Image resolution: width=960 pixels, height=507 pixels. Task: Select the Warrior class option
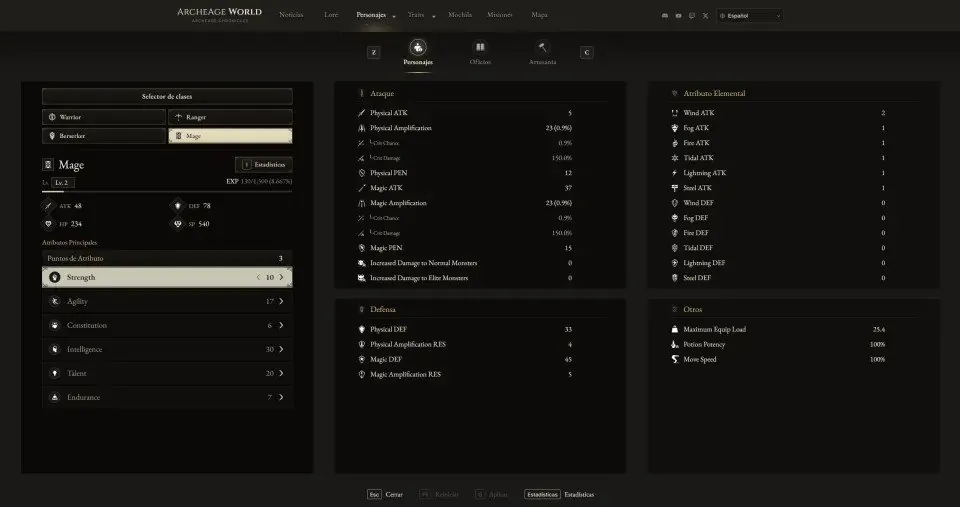tap(104, 117)
